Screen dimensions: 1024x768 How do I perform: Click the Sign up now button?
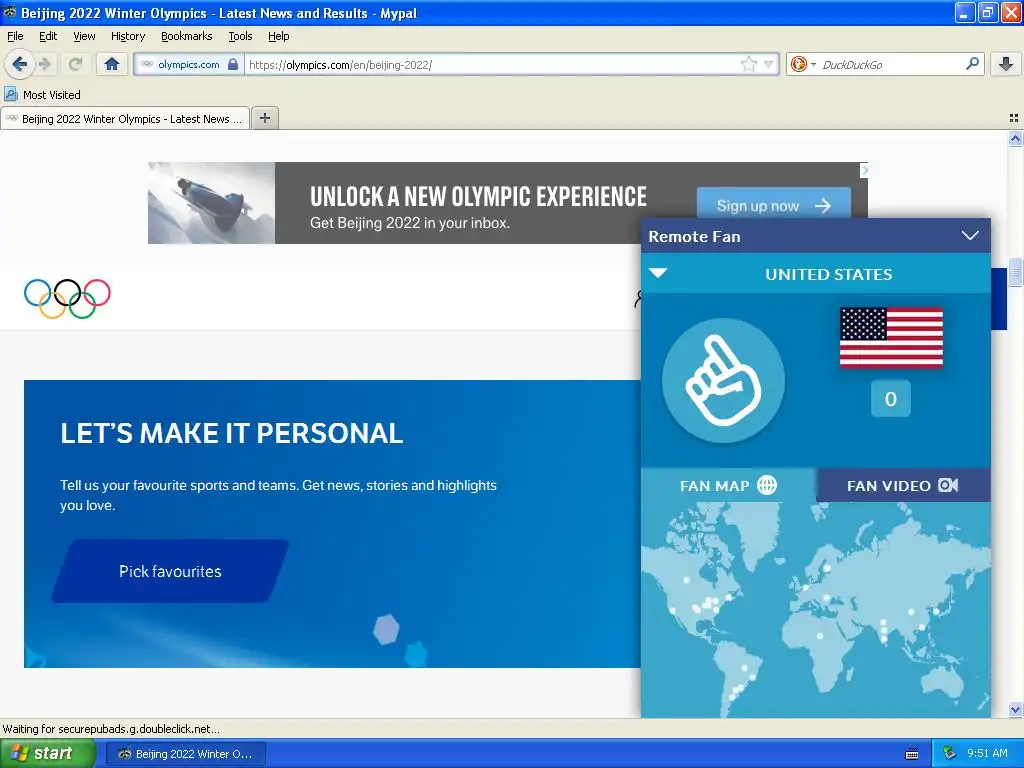[773, 205]
